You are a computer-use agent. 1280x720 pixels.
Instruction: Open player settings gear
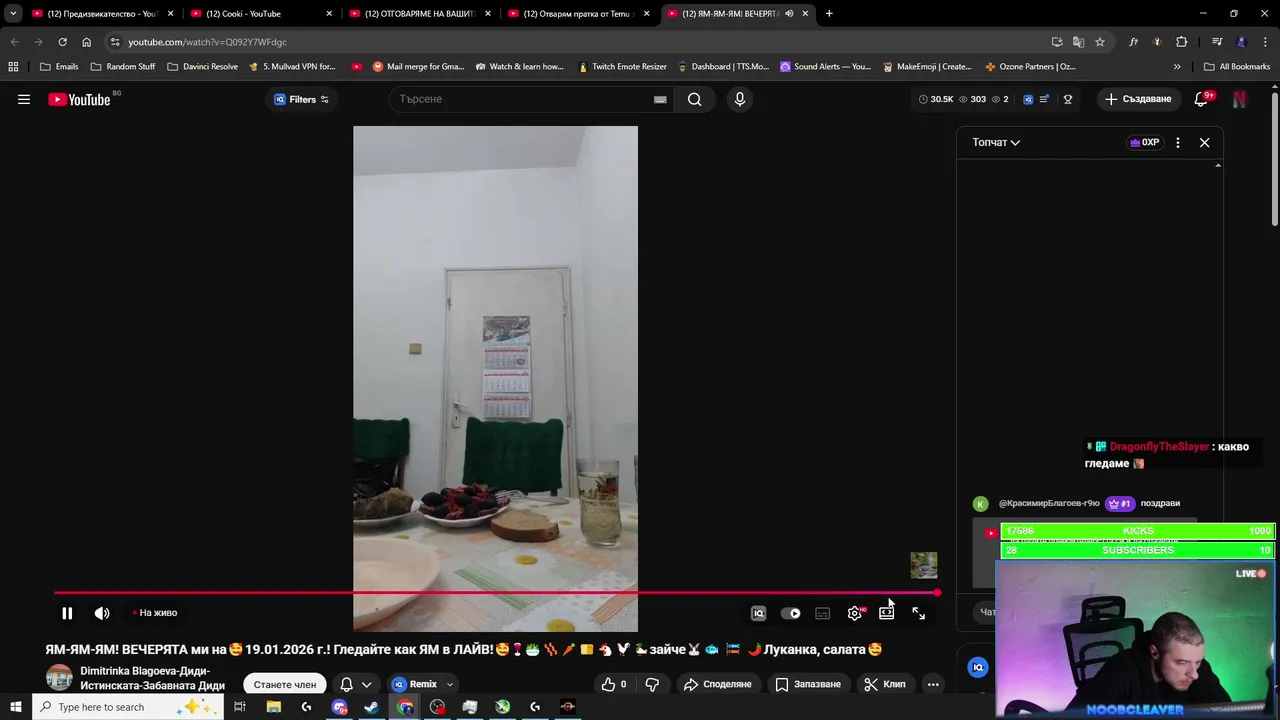(854, 613)
